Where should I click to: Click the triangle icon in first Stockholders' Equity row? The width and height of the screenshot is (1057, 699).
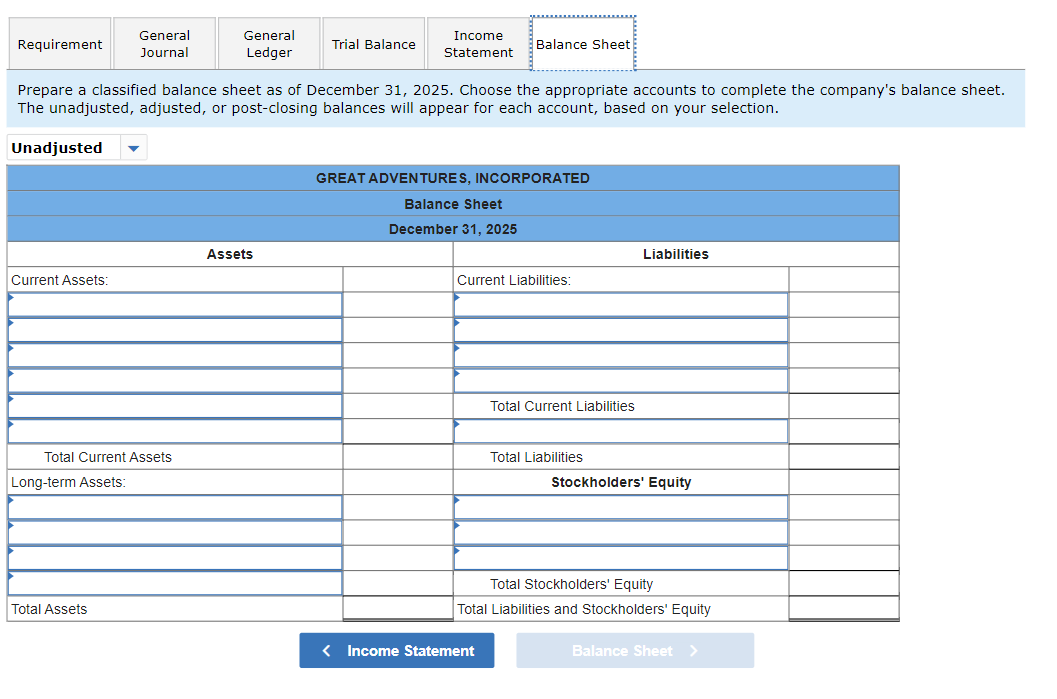point(458,500)
